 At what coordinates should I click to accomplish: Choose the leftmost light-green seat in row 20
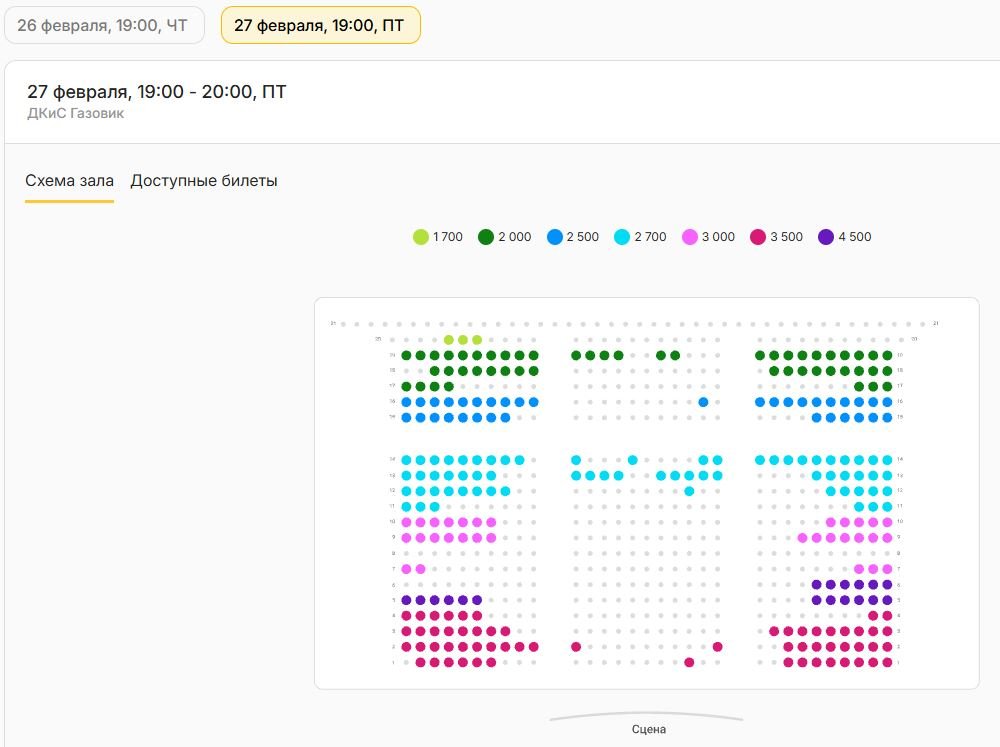click(x=449, y=340)
